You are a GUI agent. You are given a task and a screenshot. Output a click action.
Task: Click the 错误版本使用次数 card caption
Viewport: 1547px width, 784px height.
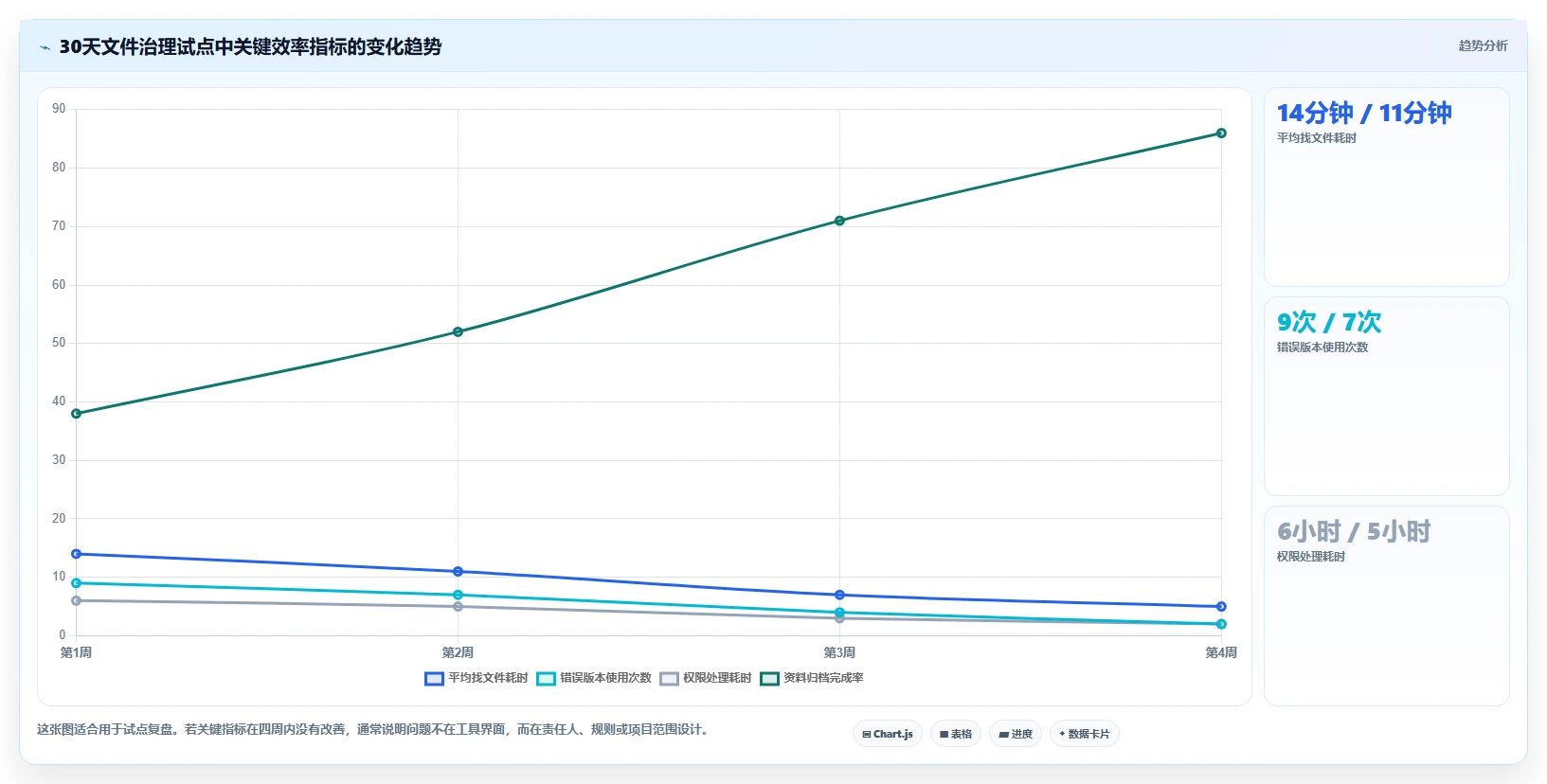pyautogui.click(x=1322, y=347)
